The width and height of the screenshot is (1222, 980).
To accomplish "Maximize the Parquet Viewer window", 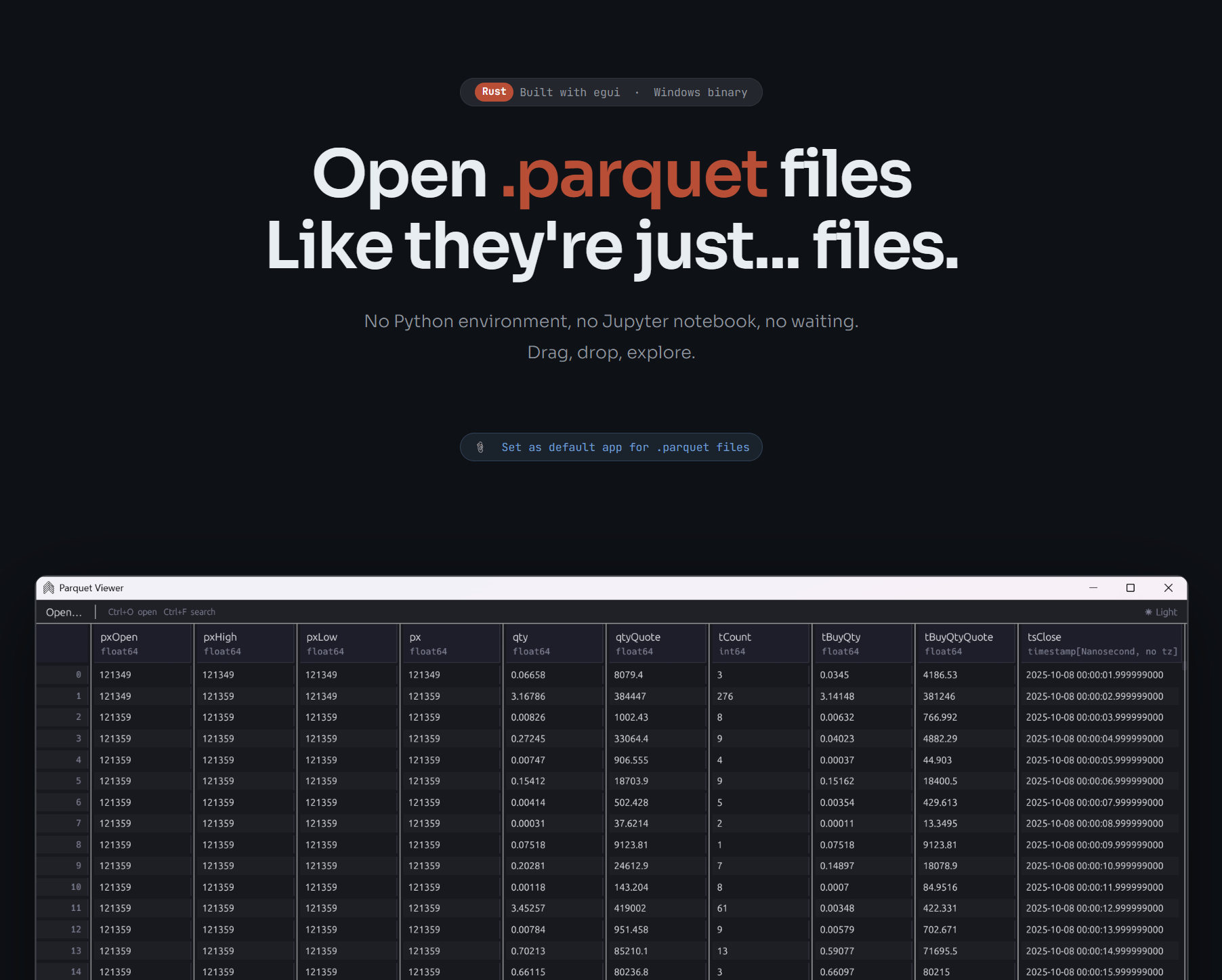I will click(1131, 588).
